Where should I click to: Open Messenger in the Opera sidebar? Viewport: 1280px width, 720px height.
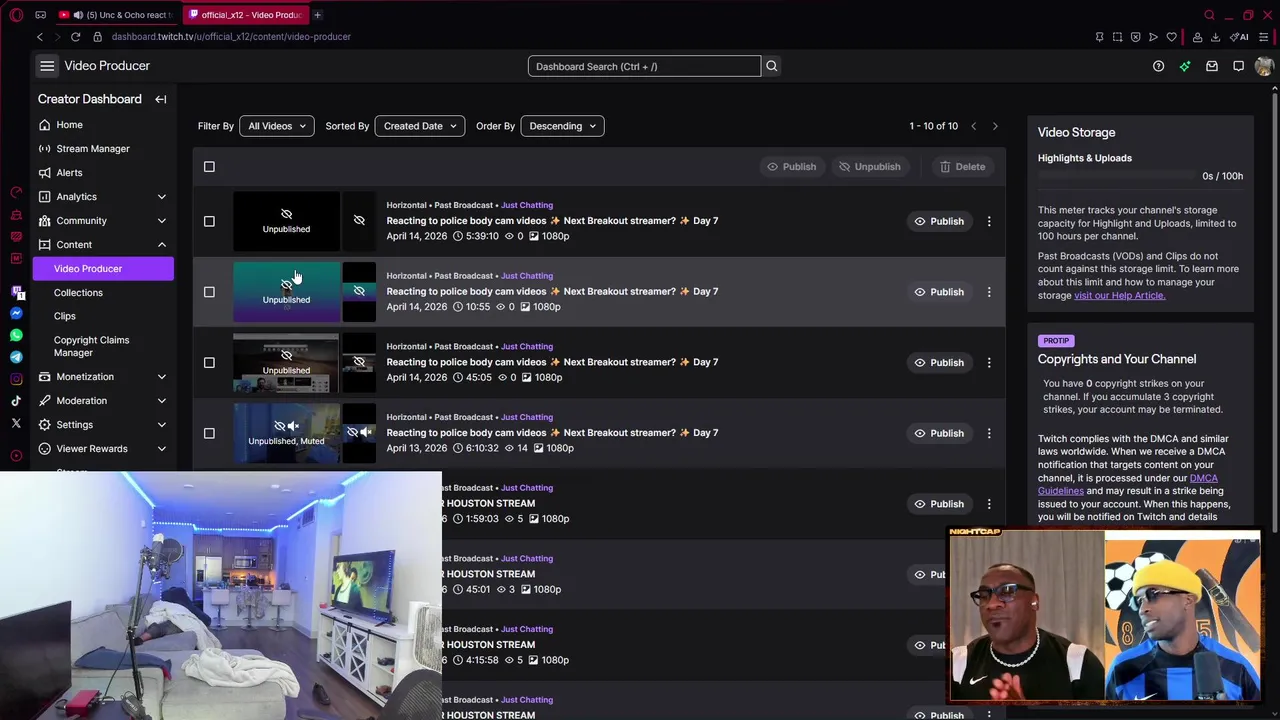pyautogui.click(x=16, y=313)
